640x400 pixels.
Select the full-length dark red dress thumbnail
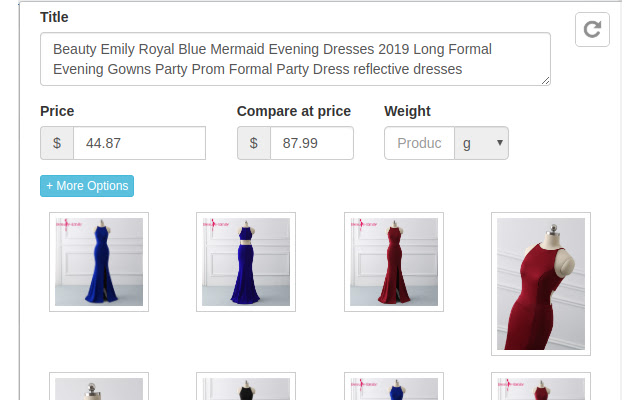pos(394,262)
